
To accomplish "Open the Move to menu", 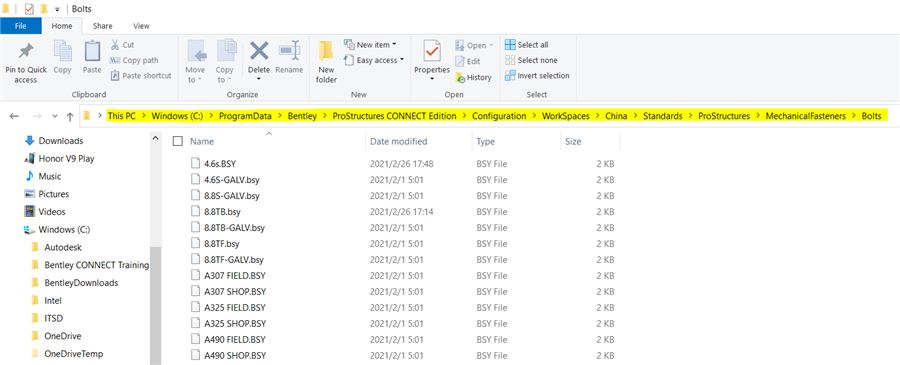I will click(x=195, y=62).
